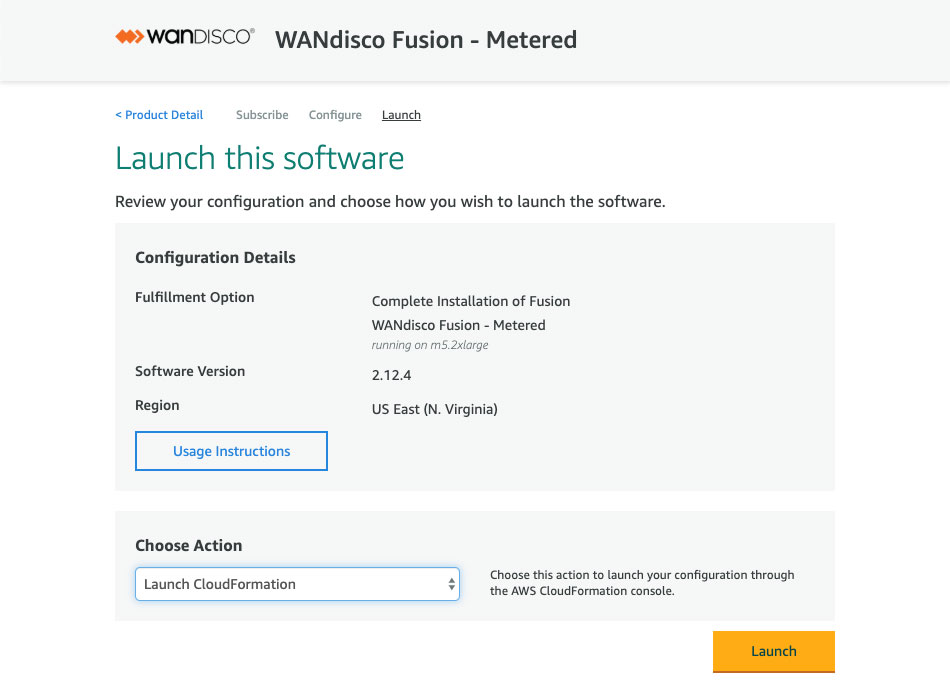This screenshot has width=950, height=685.
Task: Select the Launch step tab
Action: (x=401, y=115)
